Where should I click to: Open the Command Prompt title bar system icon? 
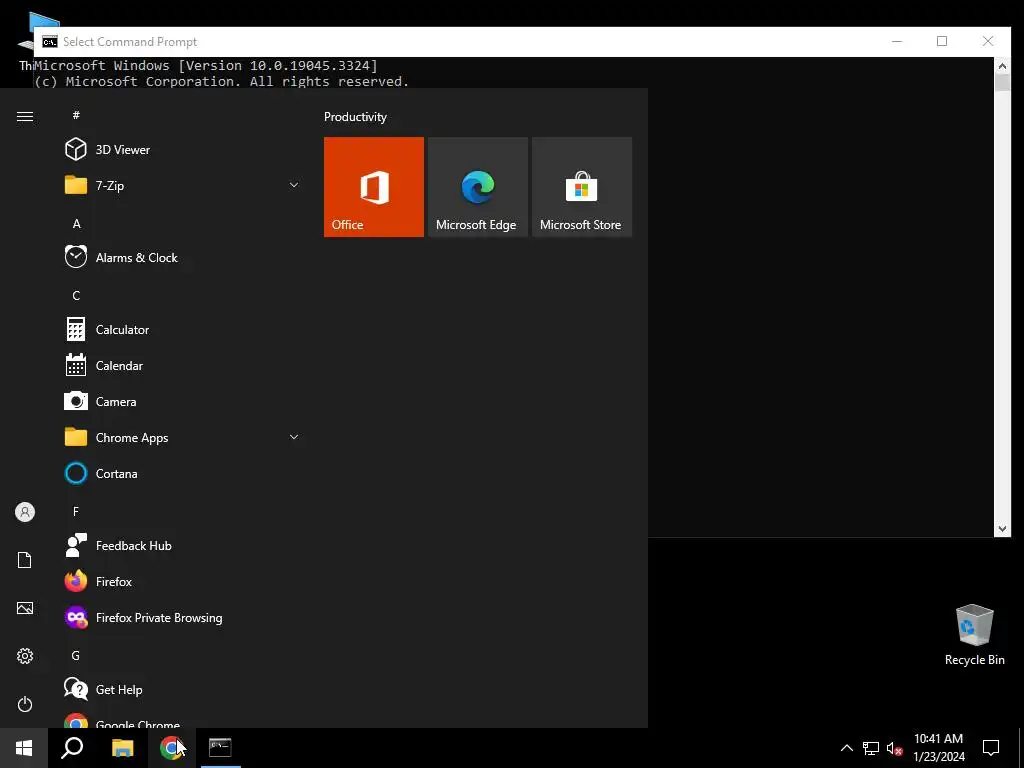(x=50, y=42)
